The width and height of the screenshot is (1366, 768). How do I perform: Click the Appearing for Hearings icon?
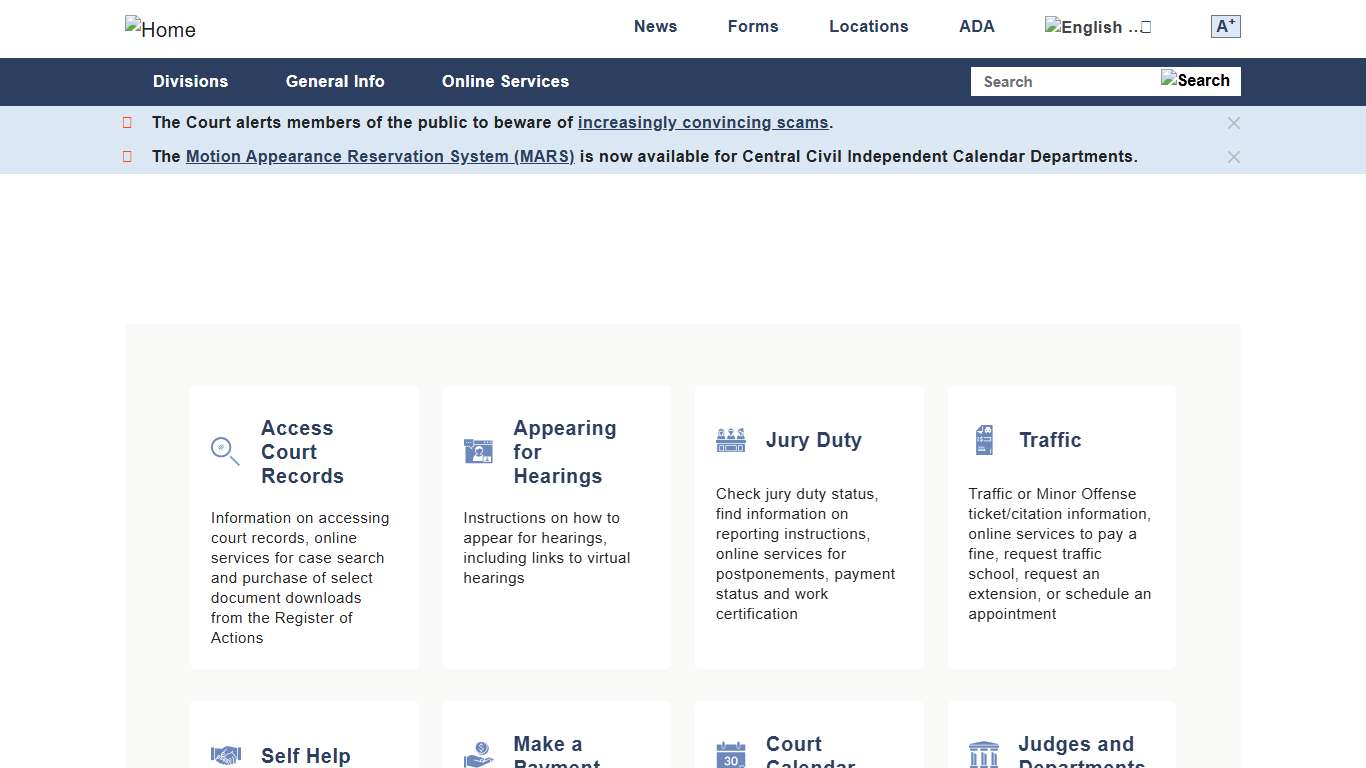478,451
